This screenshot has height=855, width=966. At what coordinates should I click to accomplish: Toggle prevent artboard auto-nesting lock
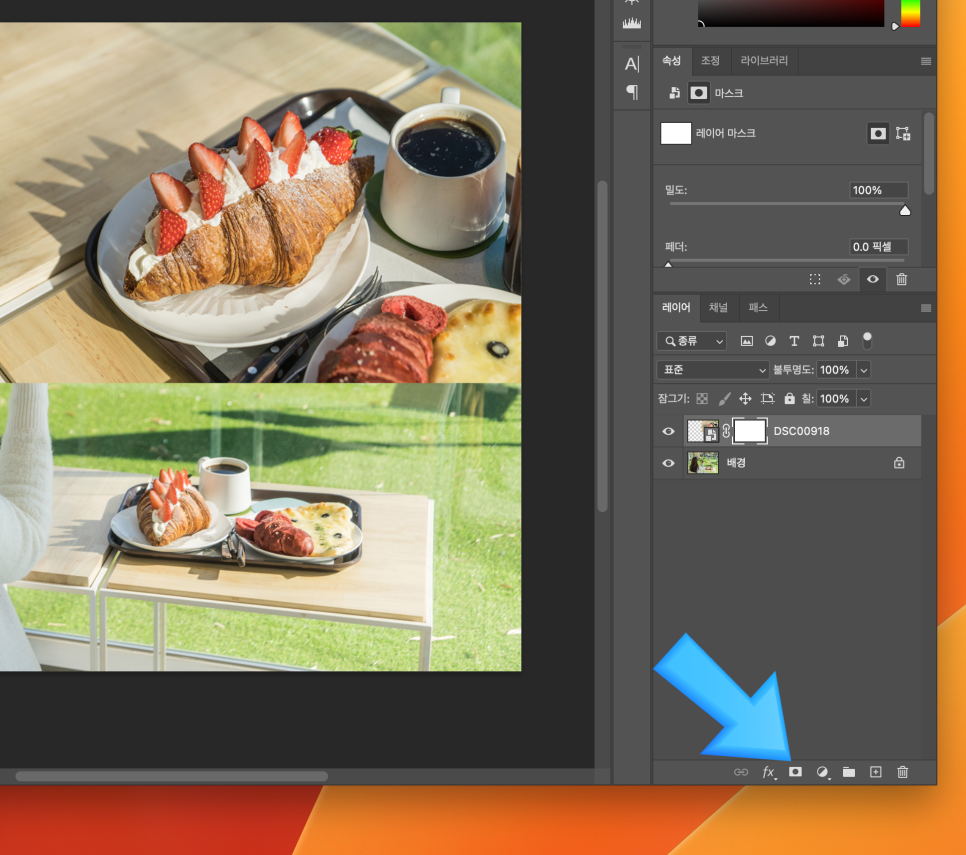pos(768,399)
